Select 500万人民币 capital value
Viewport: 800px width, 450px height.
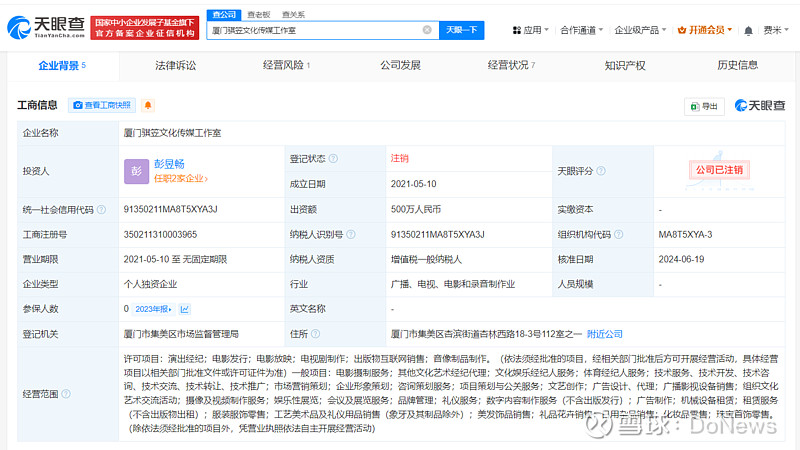(416, 209)
